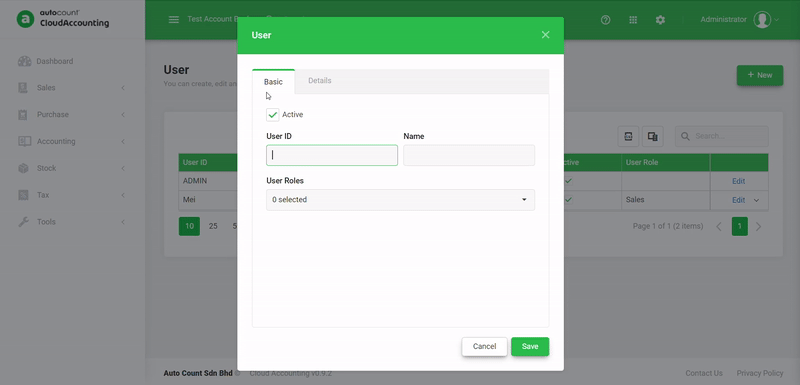Open the apps grid icon
The width and height of the screenshot is (800, 385).
[633, 20]
